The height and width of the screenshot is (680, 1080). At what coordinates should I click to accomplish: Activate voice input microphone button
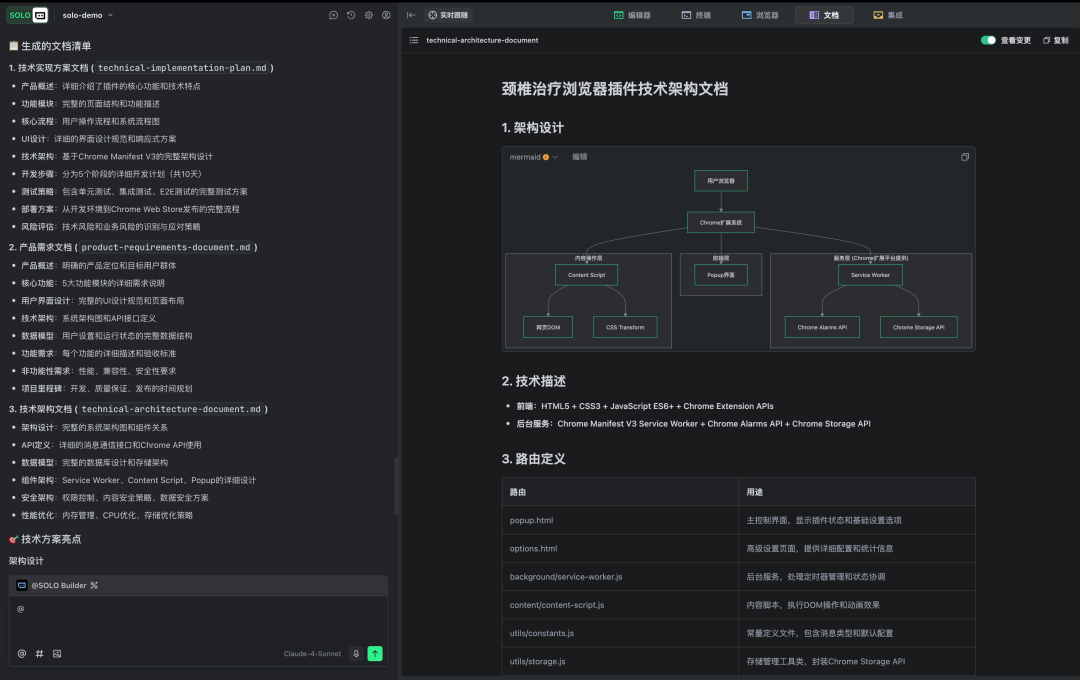point(355,653)
